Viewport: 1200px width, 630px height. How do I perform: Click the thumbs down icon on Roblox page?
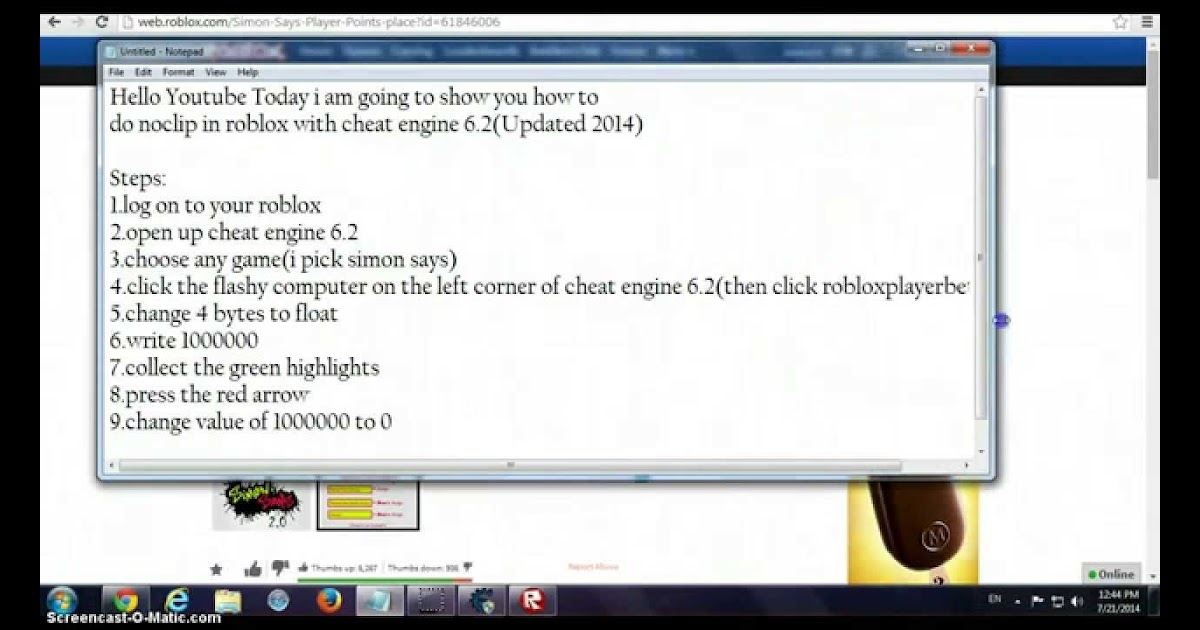pos(280,568)
